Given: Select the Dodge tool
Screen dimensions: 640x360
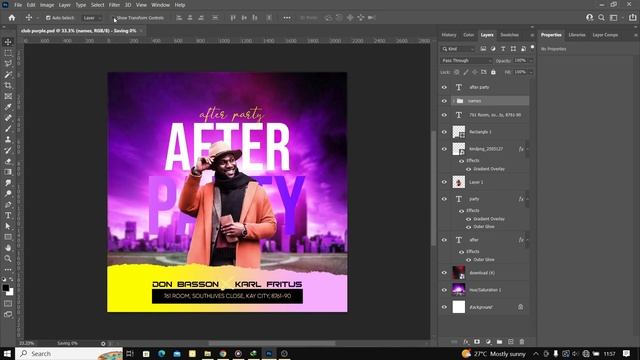Looking at the screenshot, I should point(8,193).
